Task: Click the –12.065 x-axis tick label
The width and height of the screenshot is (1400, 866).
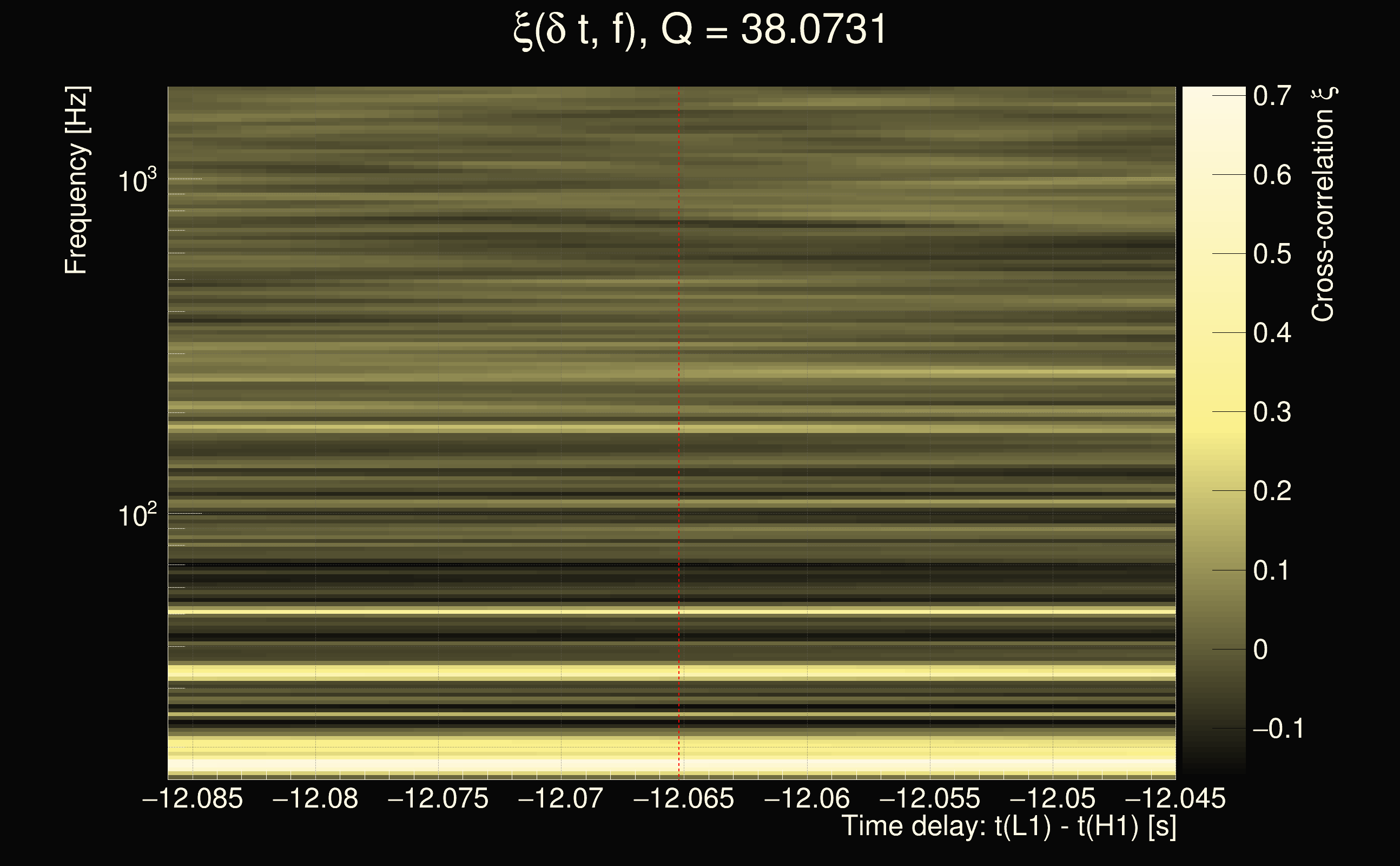Action: pos(683,798)
